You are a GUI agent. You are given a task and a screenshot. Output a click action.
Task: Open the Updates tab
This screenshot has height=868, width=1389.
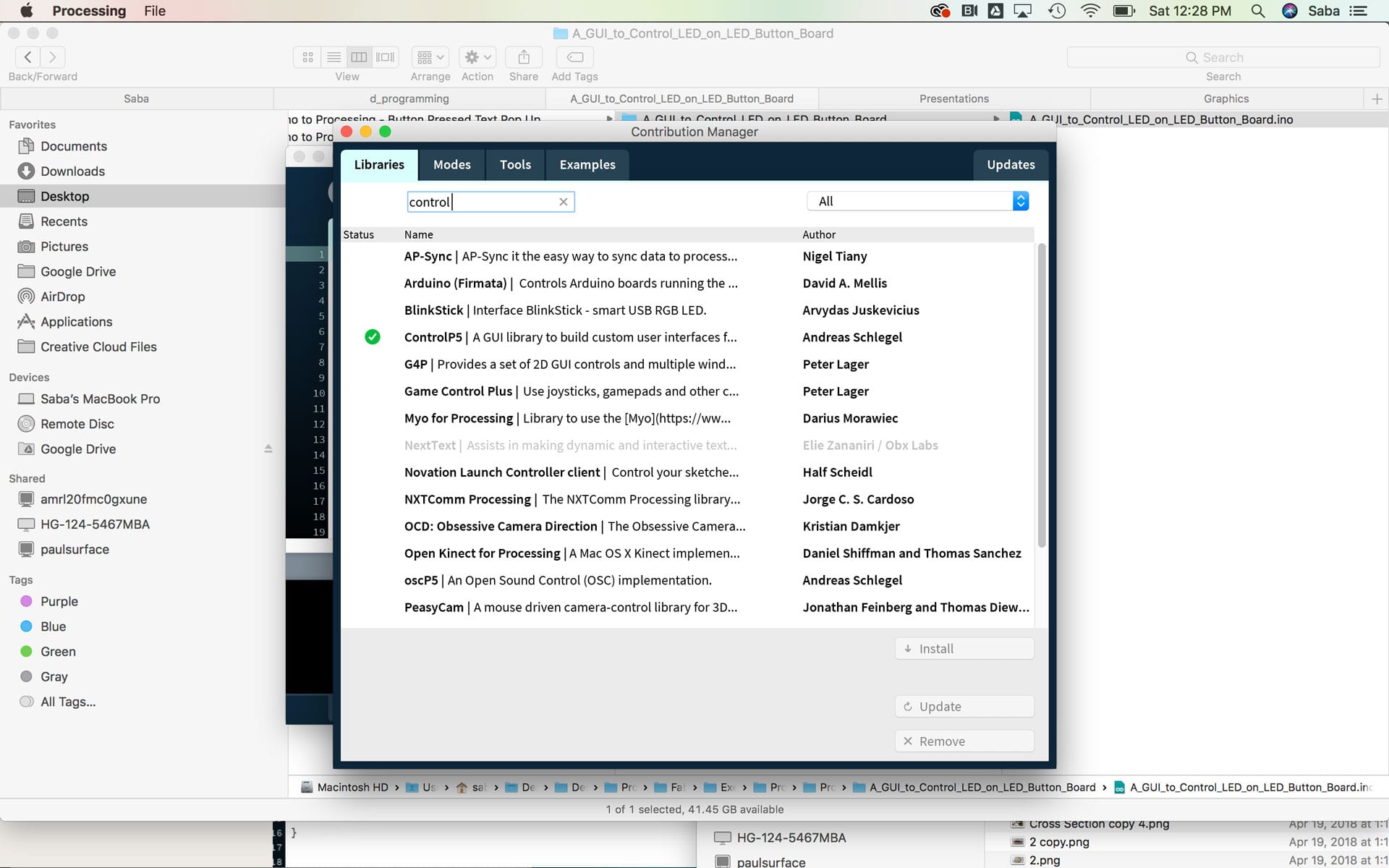pyautogui.click(x=1011, y=165)
